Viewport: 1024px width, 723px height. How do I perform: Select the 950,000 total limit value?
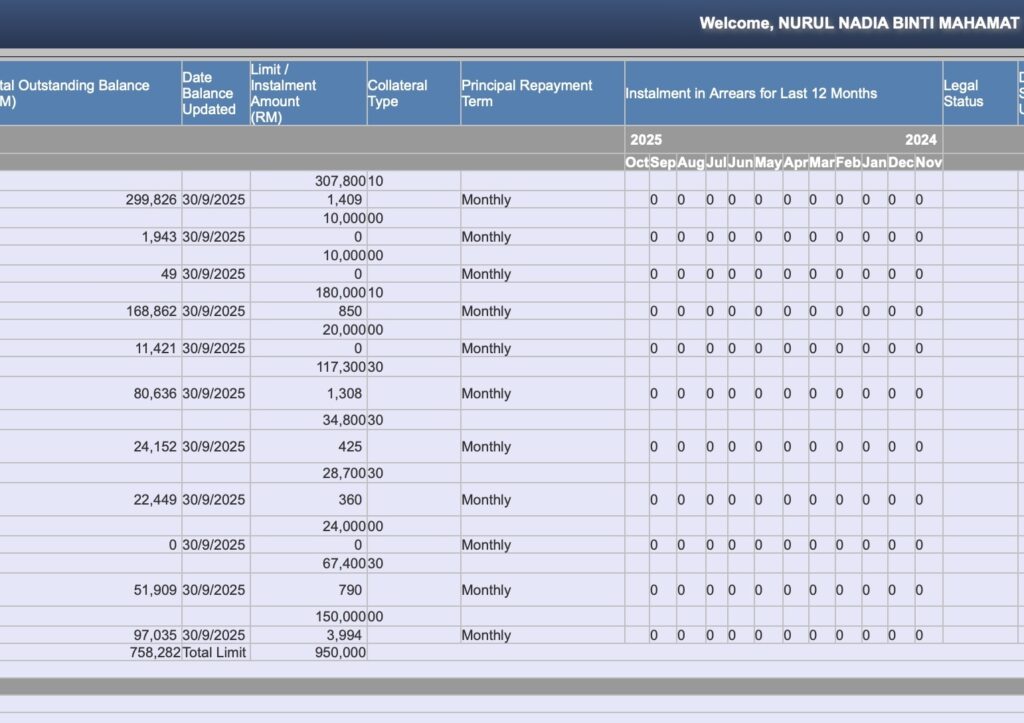338,652
